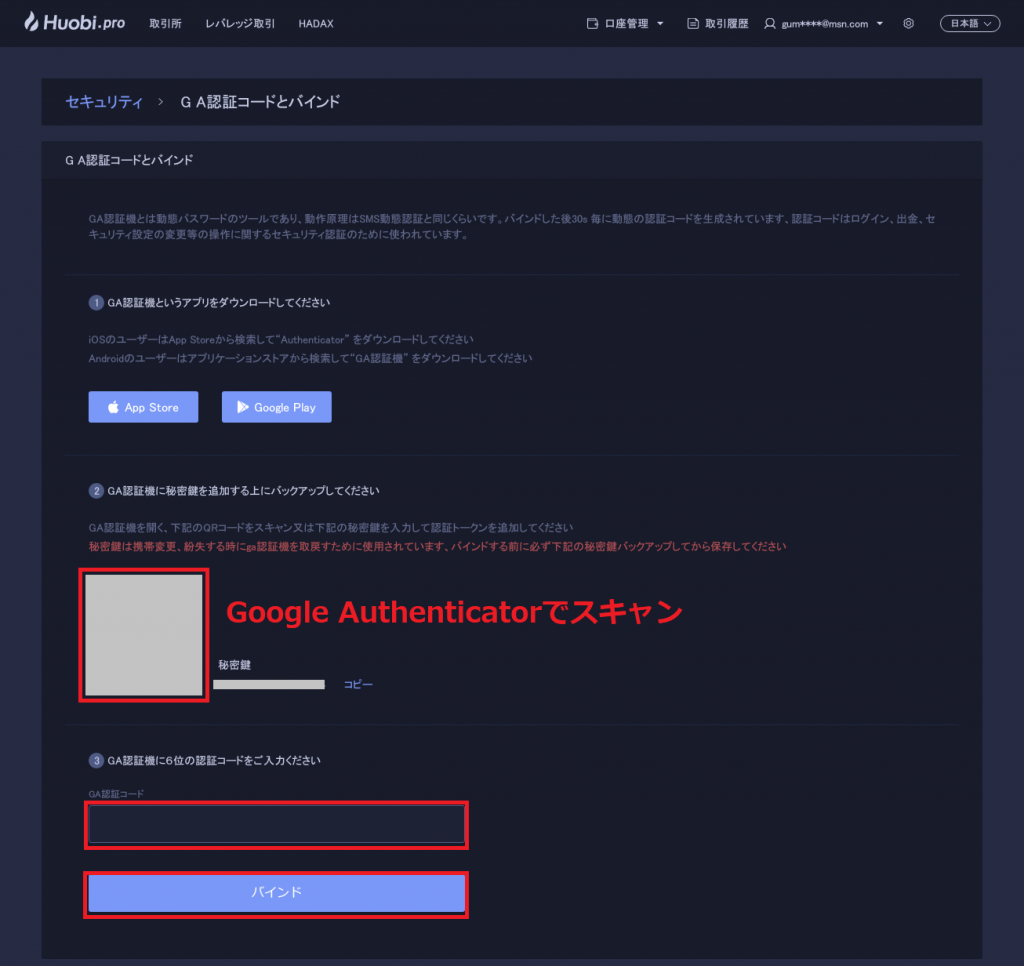
Task: Click the Huobi.pro flame logo
Action: [x=31, y=22]
